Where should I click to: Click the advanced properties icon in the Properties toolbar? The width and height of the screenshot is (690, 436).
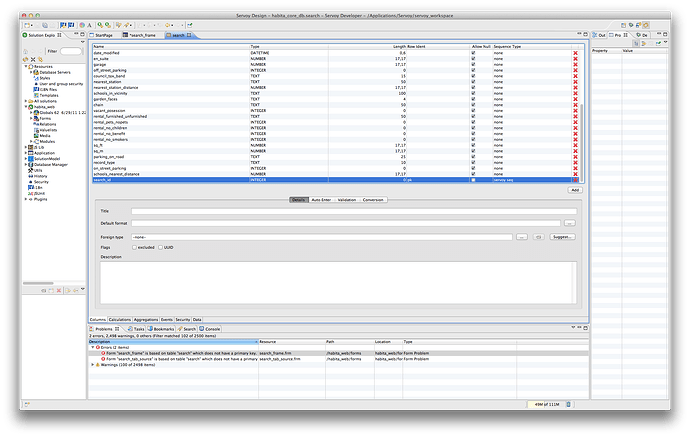coord(643,43)
